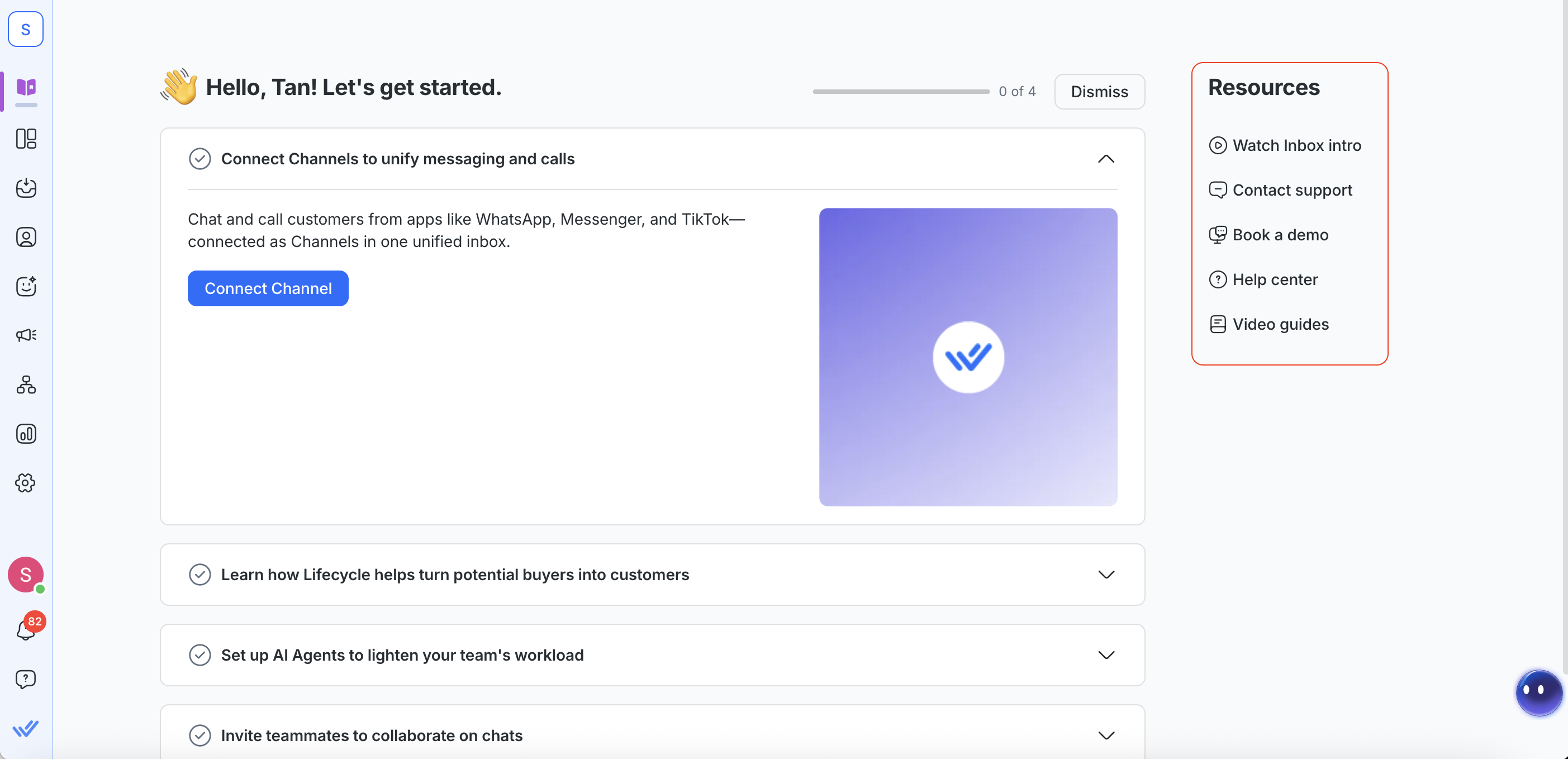
Task: Check off the Lifecycle step circle
Action: pos(199,575)
